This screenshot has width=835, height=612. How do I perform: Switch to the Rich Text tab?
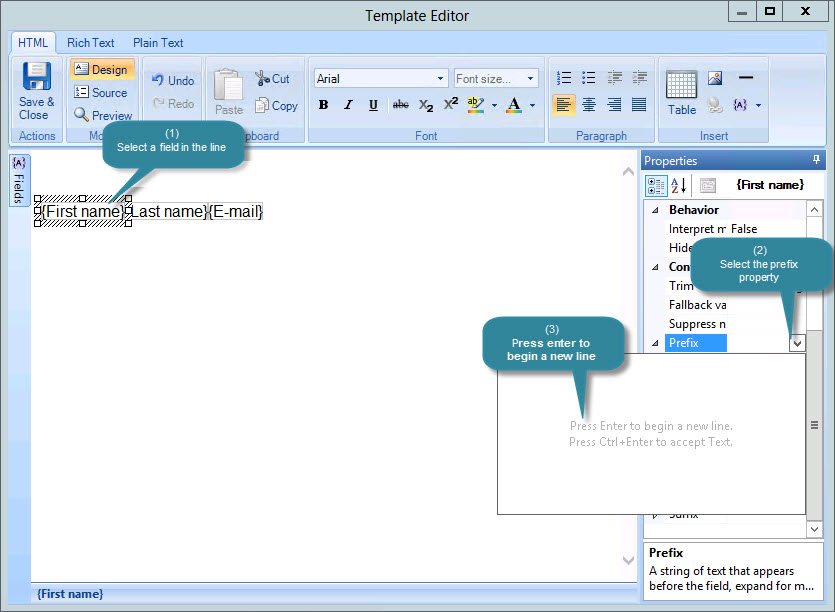click(x=90, y=43)
